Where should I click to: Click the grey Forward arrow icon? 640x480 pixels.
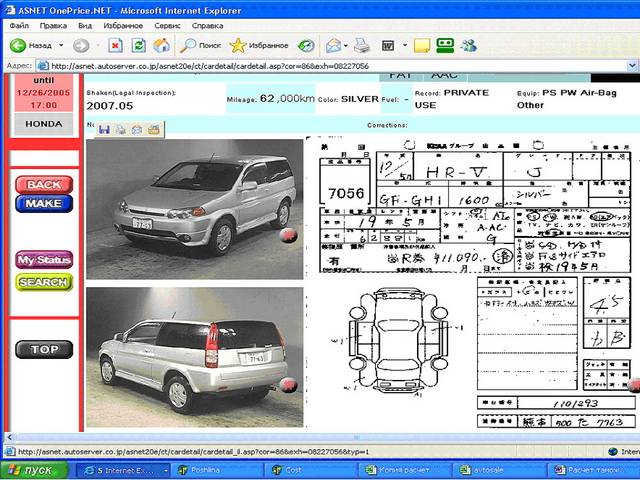pos(81,45)
